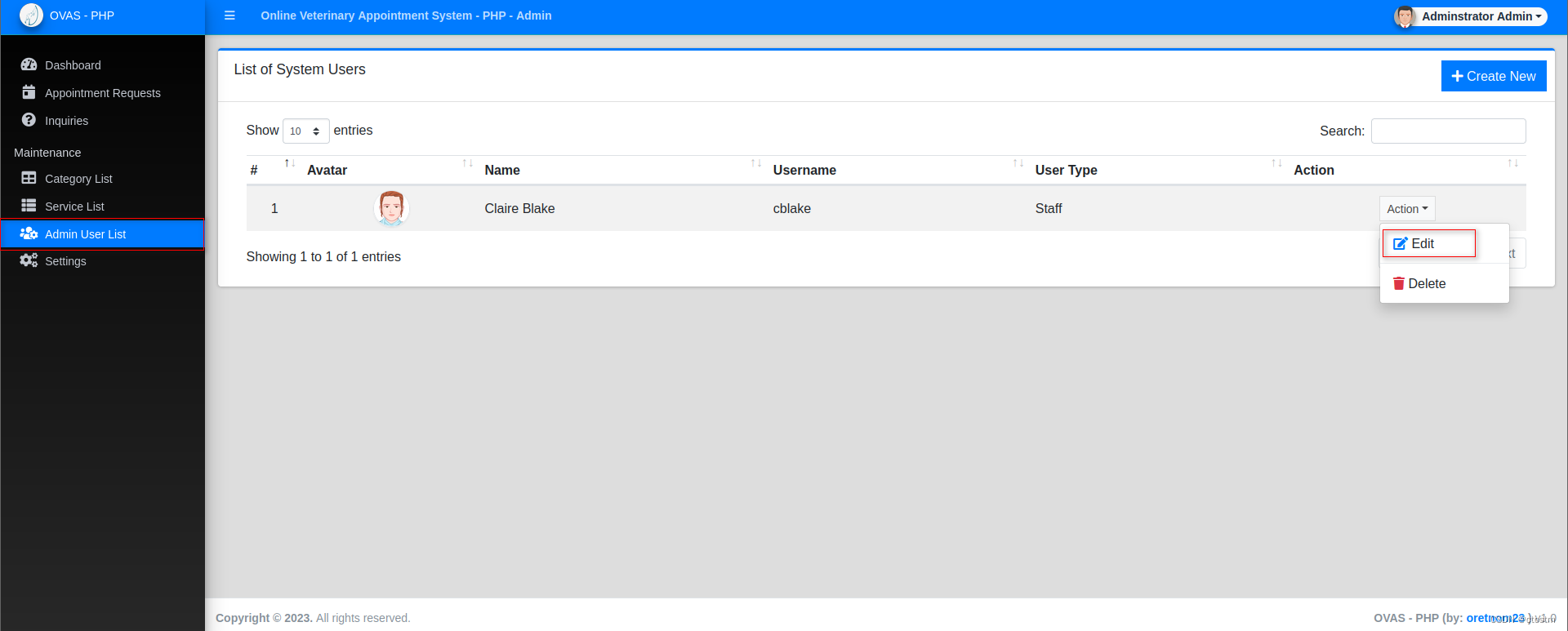Click the List of System Users title
This screenshot has width=1568, height=631.
pyautogui.click(x=300, y=69)
